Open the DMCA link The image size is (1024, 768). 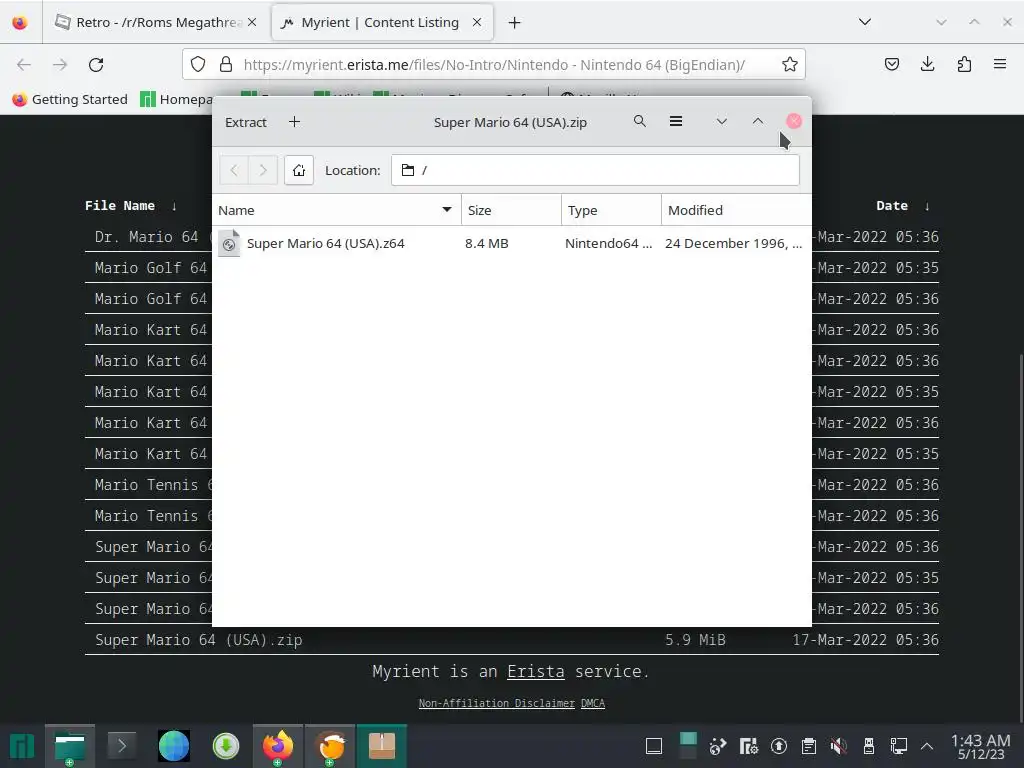click(593, 703)
